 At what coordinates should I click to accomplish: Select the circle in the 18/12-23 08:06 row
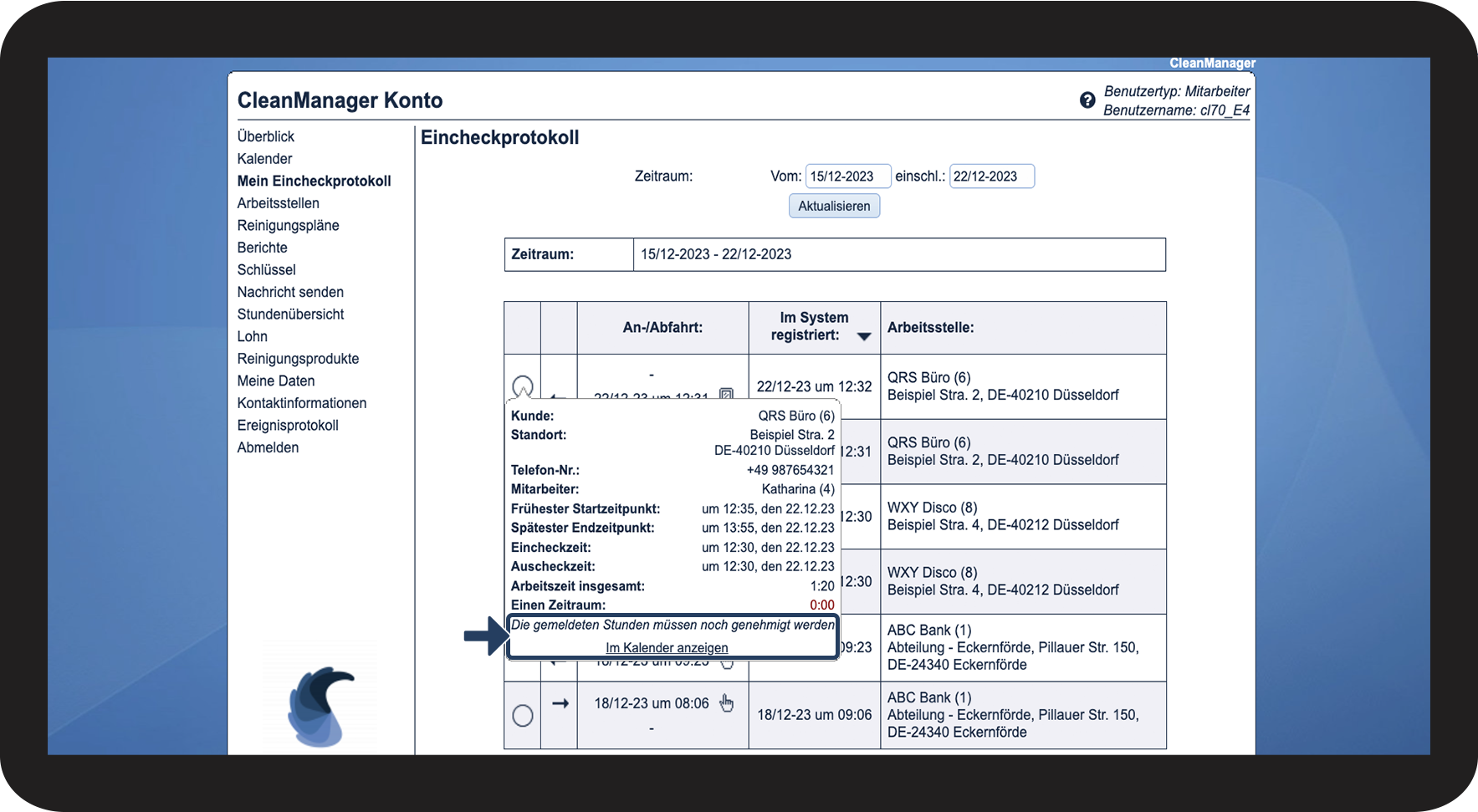point(523,715)
